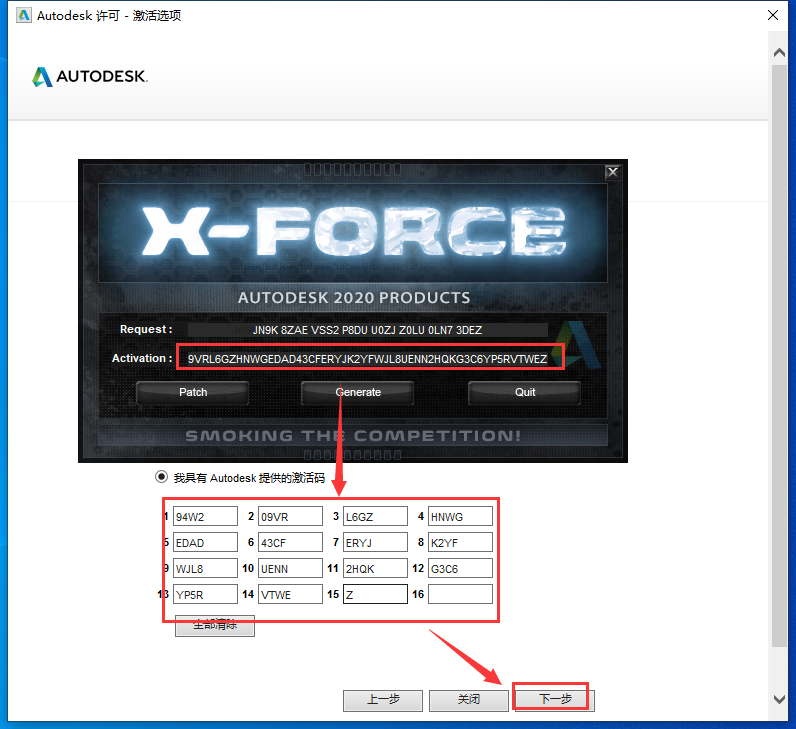The width and height of the screenshot is (796, 729).
Task: Click activation code box 15 containing Z
Action: 375,594
